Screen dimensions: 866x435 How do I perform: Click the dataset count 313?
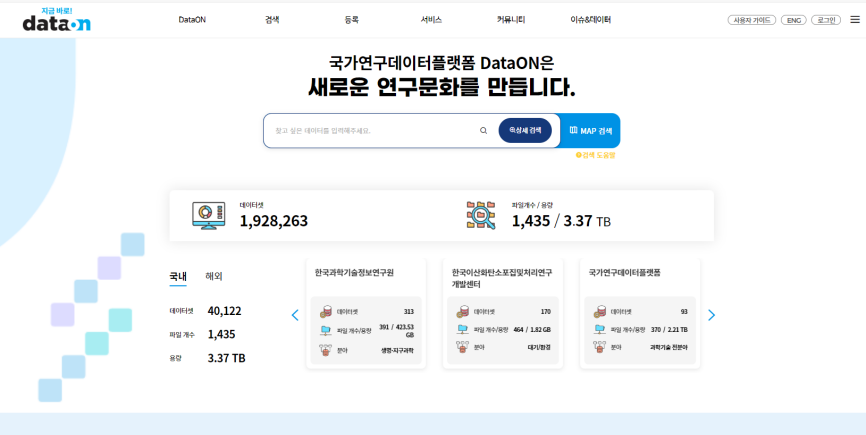coord(409,312)
